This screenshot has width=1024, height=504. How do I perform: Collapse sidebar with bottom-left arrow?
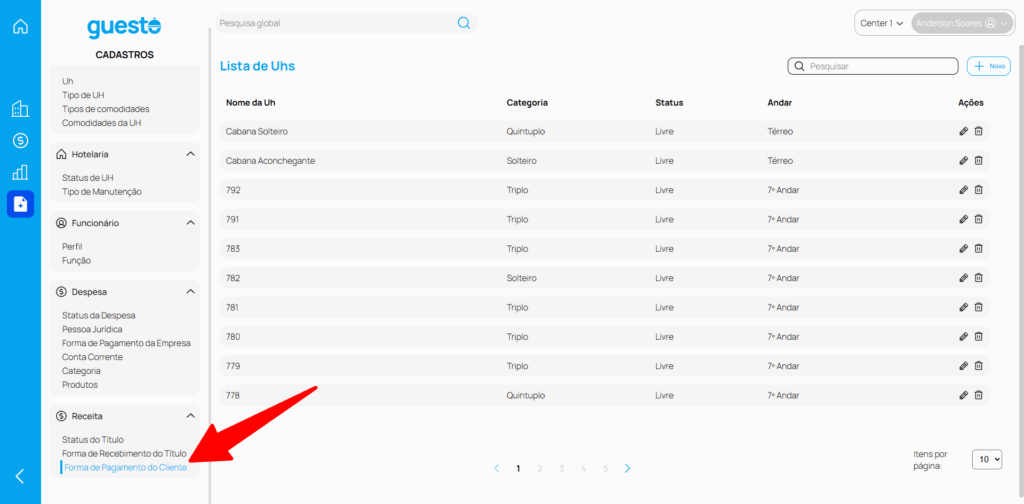(20, 476)
